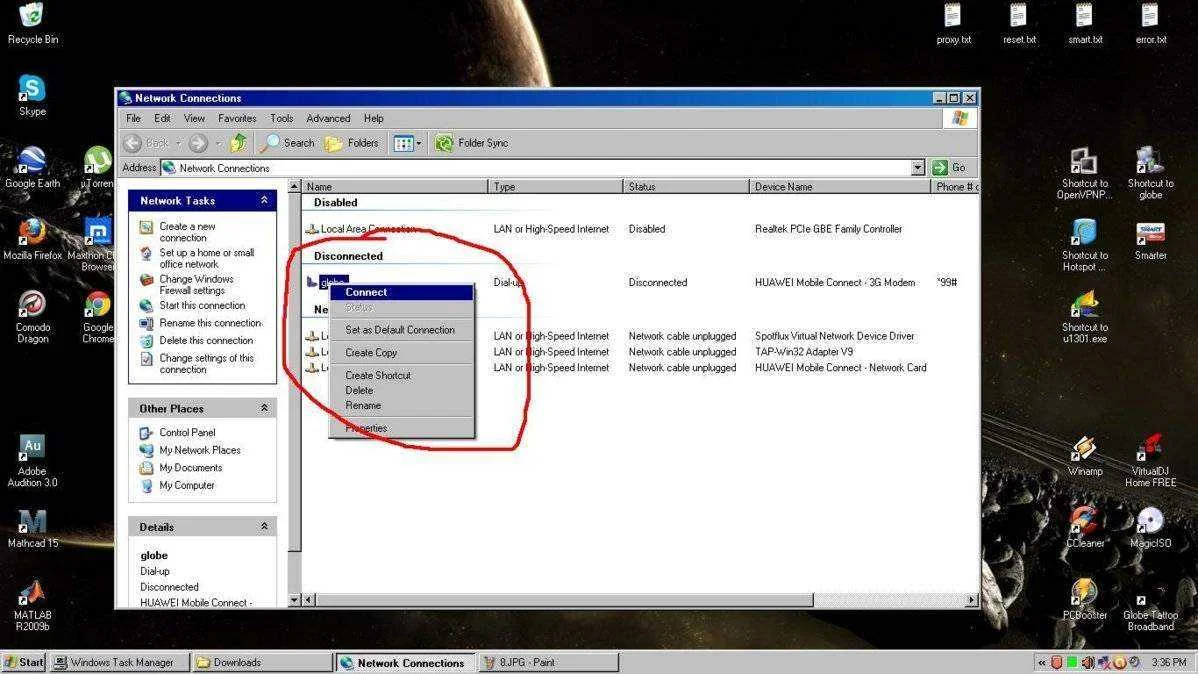Click the Go button
Screen dimensions: 1198x674
pyautogui.click(x=950, y=167)
